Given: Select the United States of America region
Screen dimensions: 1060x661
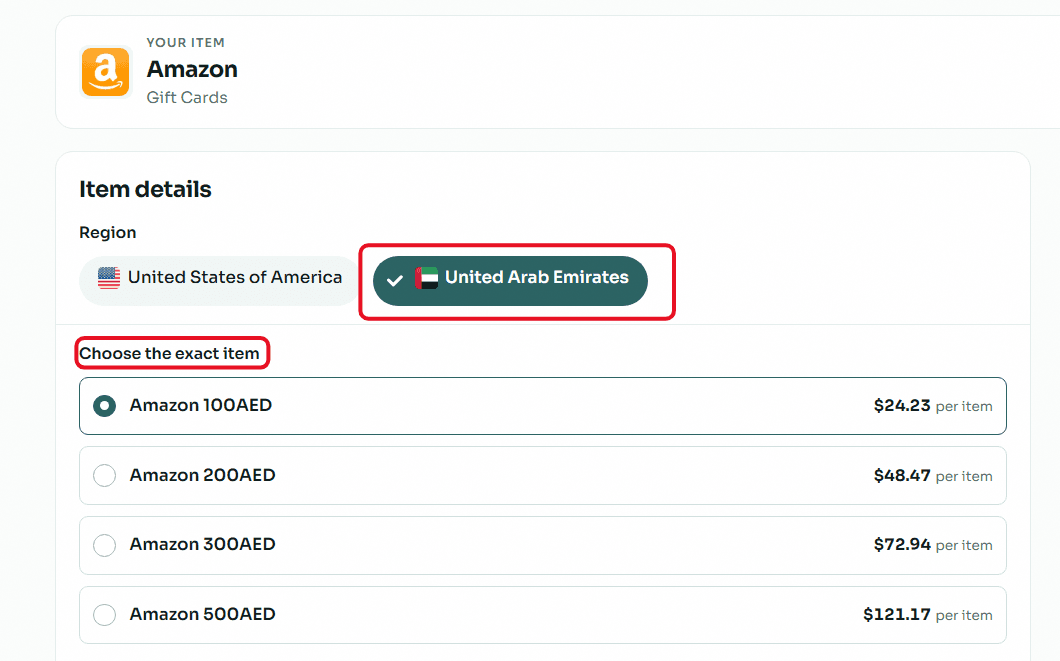Looking at the screenshot, I should coord(220,280).
